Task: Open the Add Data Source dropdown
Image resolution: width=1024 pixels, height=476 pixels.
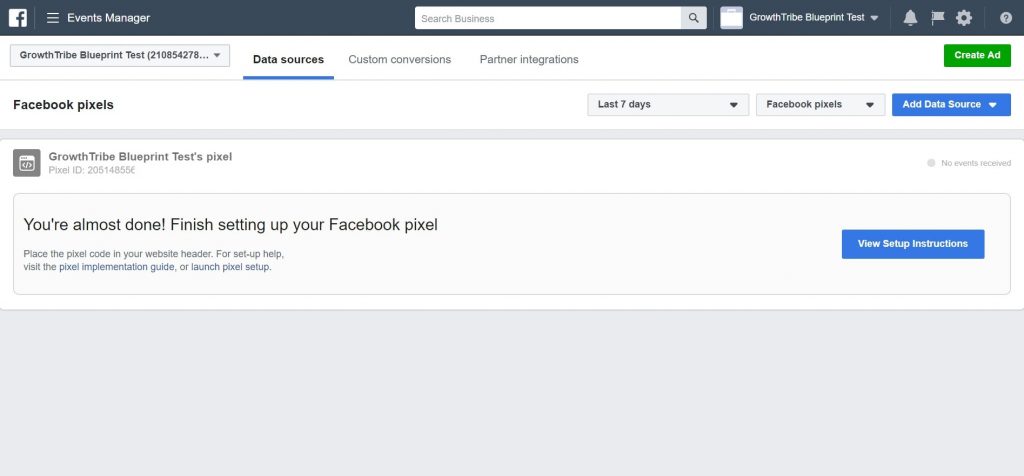Action: click(951, 104)
